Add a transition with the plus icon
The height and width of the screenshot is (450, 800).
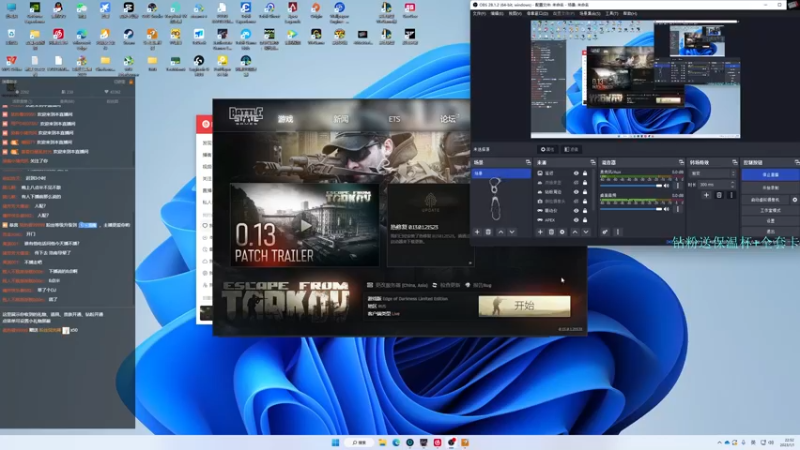pyautogui.click(x=706, y=195)
